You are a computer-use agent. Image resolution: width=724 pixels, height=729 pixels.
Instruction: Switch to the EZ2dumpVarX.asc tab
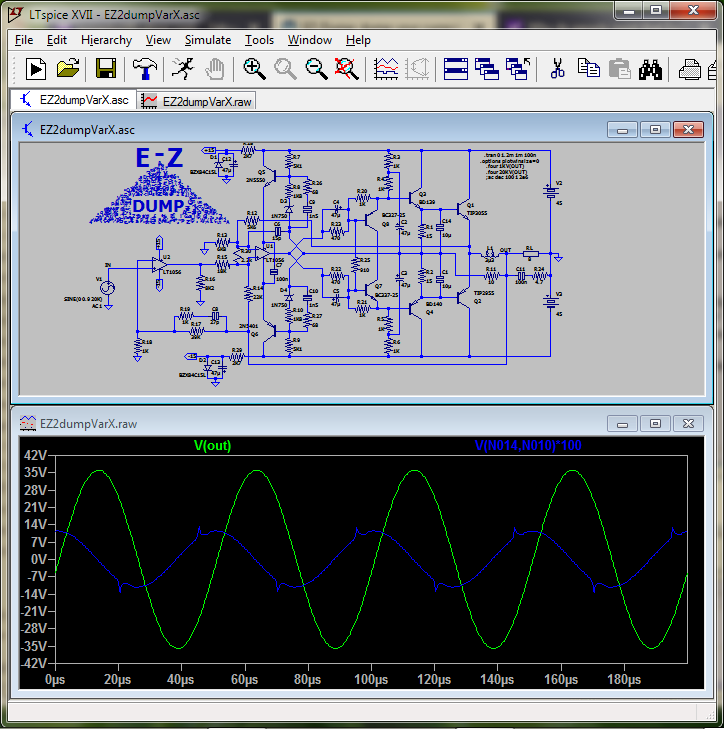(x=74, y=100)
